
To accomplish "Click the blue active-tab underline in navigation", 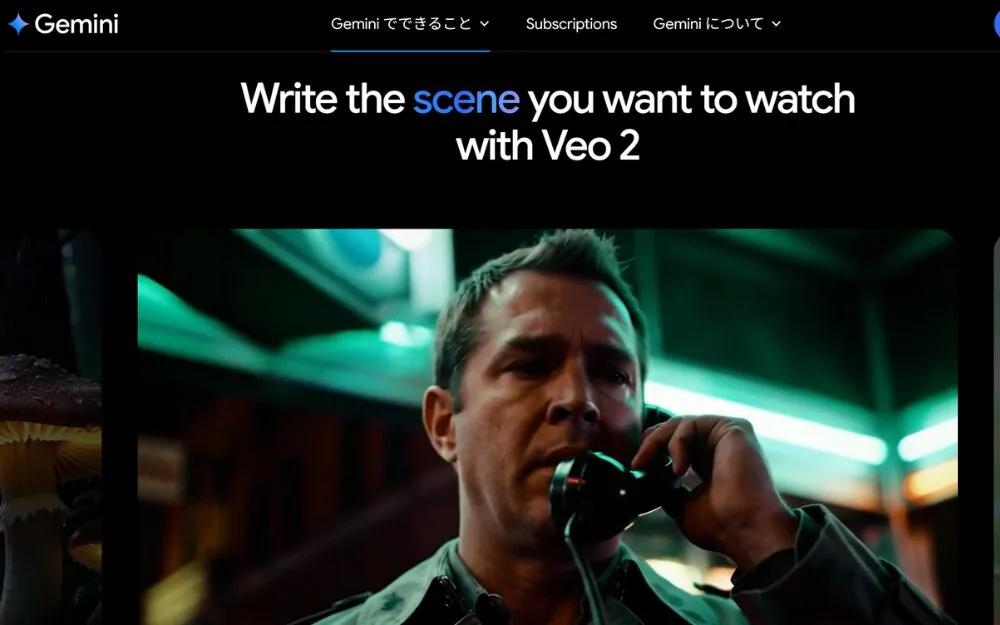I will point(410,50).
